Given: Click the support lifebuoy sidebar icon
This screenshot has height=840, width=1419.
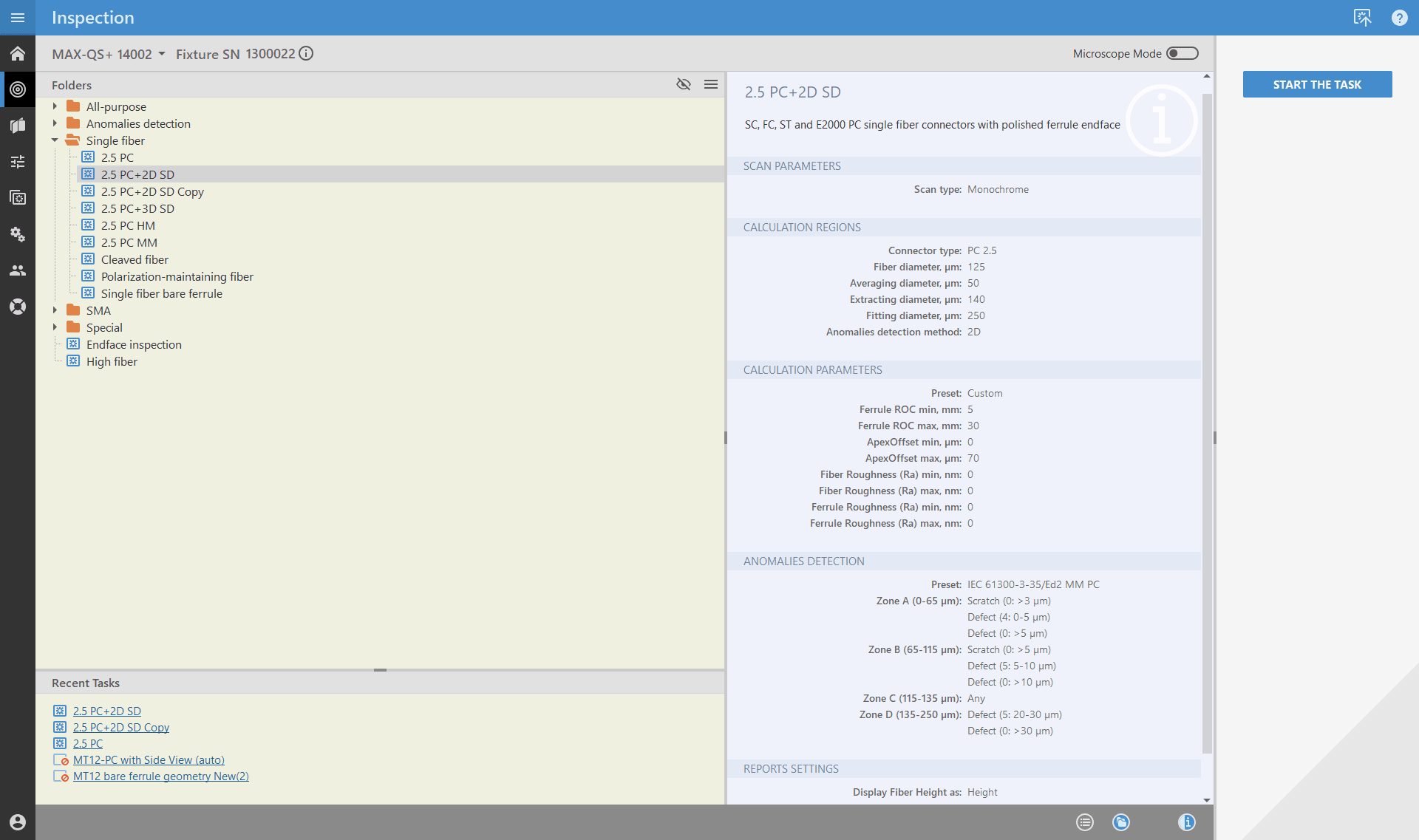Looking at the screenshot, I should point(18,307).
